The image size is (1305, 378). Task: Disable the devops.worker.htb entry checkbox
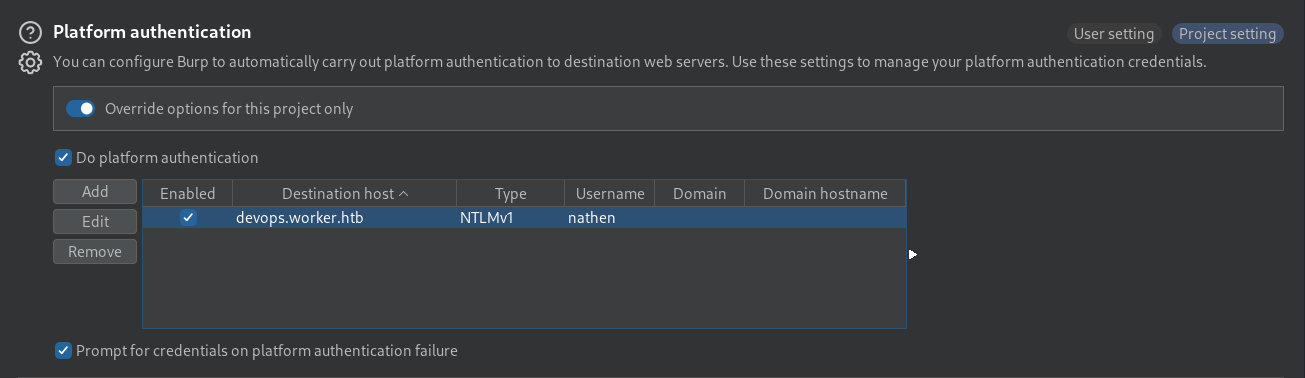coord(188,217)
